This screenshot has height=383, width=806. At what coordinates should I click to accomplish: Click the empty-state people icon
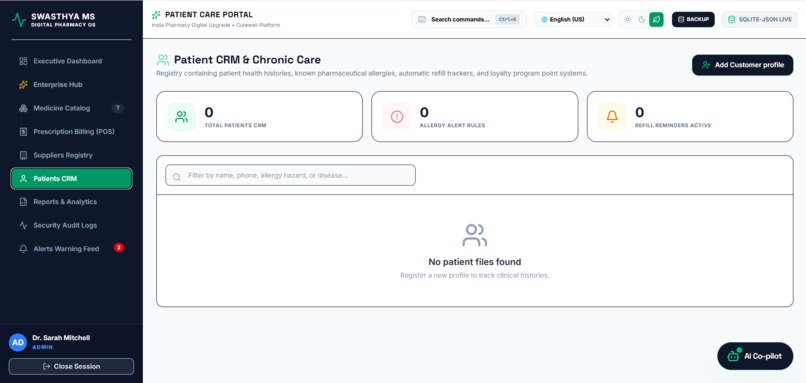(474, 235)
